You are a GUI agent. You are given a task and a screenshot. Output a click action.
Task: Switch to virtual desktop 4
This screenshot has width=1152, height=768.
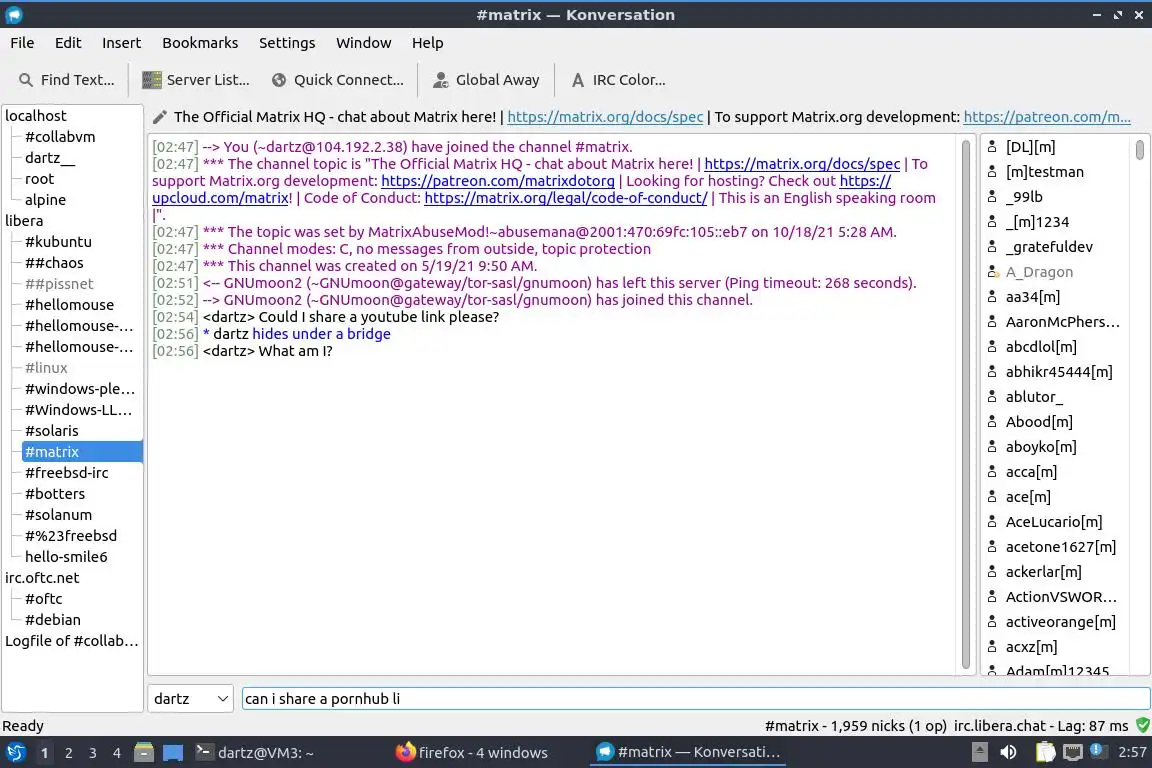pyautogui.click(x=116, y=753)
